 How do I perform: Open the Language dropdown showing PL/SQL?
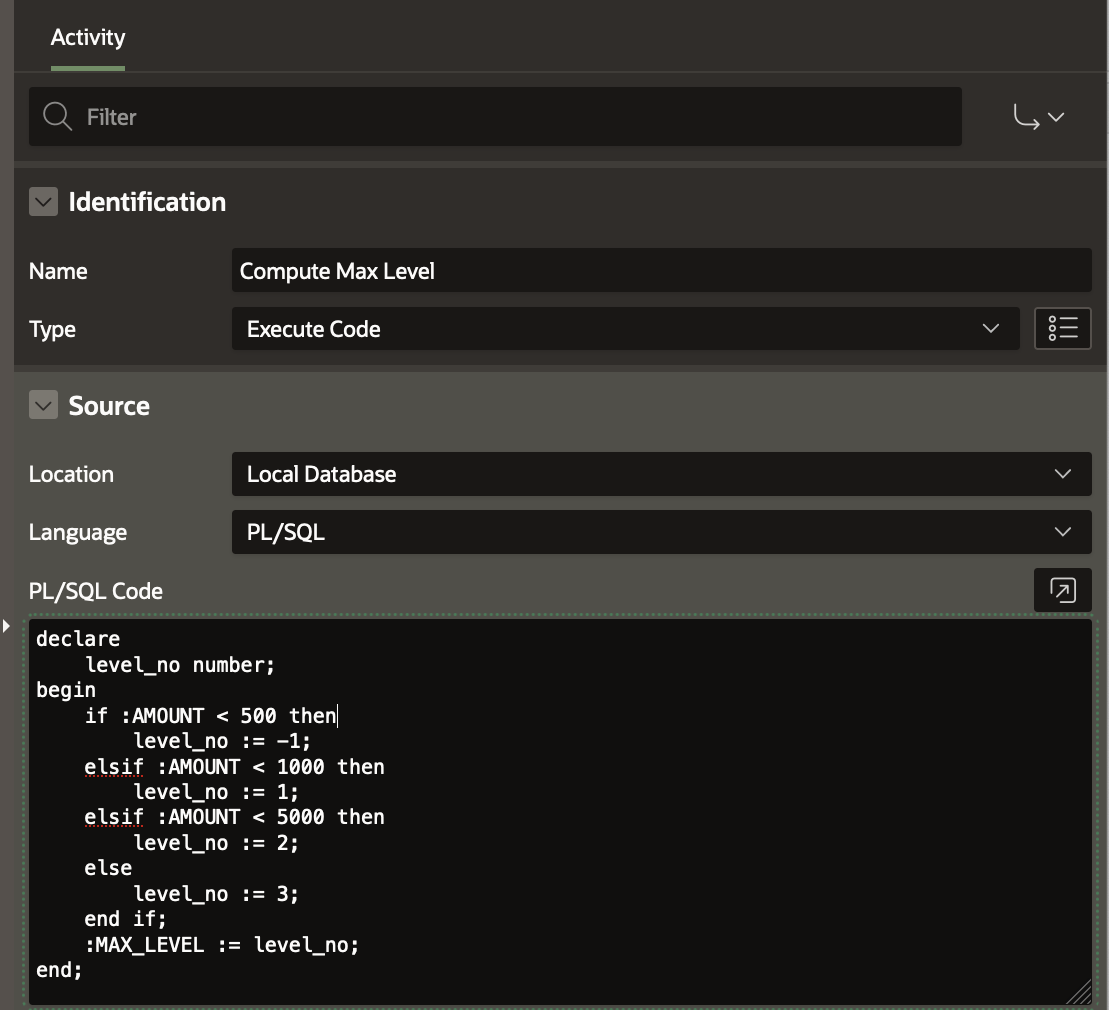tap(660, 533)
